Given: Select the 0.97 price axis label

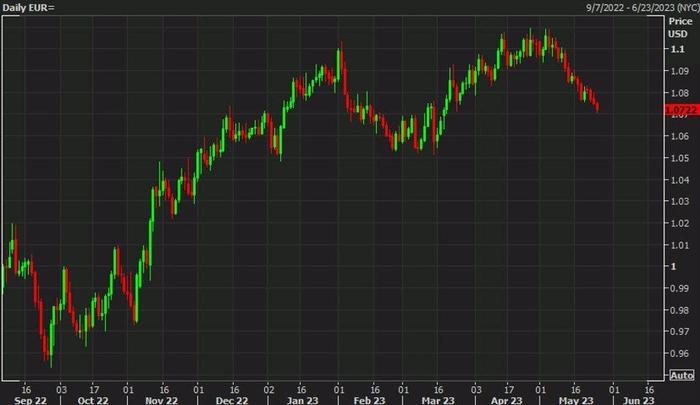Looking at the screenshot, I should point(679,332).
